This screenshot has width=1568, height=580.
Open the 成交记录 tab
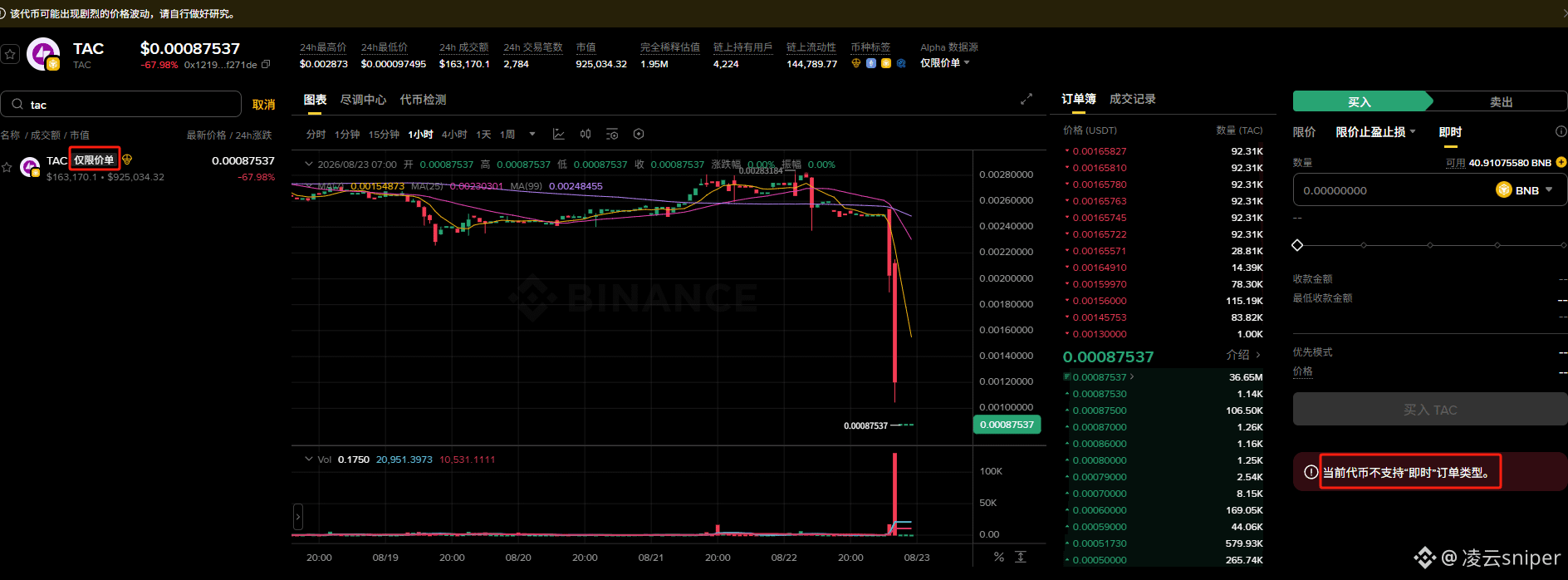click(x=1133, y=99)
